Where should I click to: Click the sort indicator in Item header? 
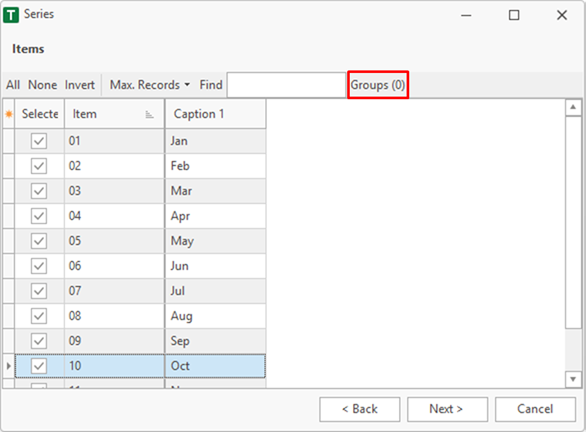tap(149, 114)
